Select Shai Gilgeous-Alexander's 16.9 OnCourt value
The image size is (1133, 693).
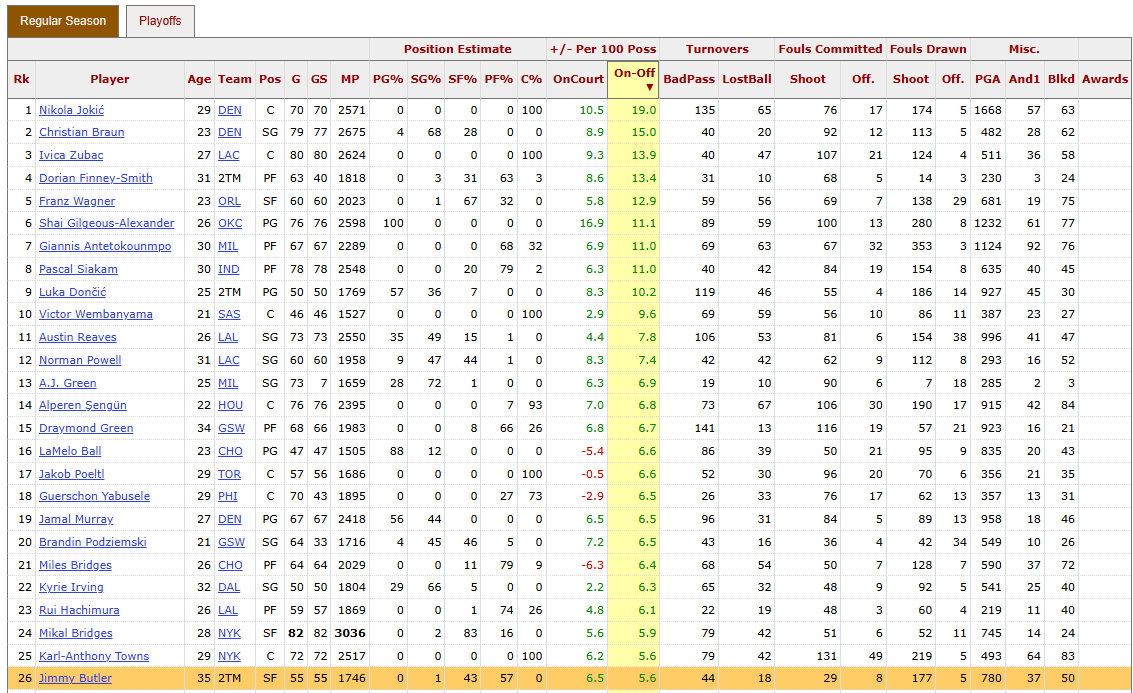[x=592, y=223]
